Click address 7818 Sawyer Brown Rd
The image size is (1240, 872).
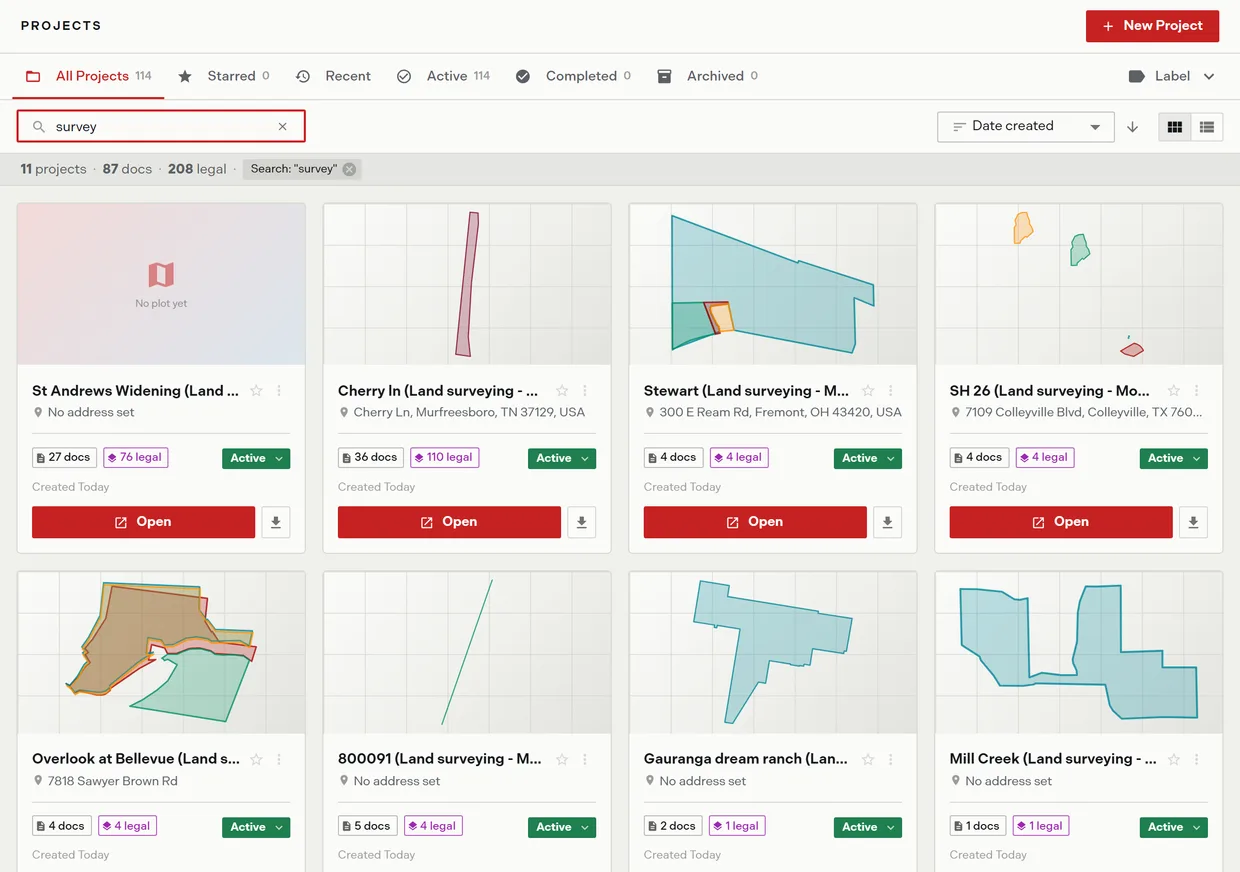pyautogui.click(x=113, y=781)
